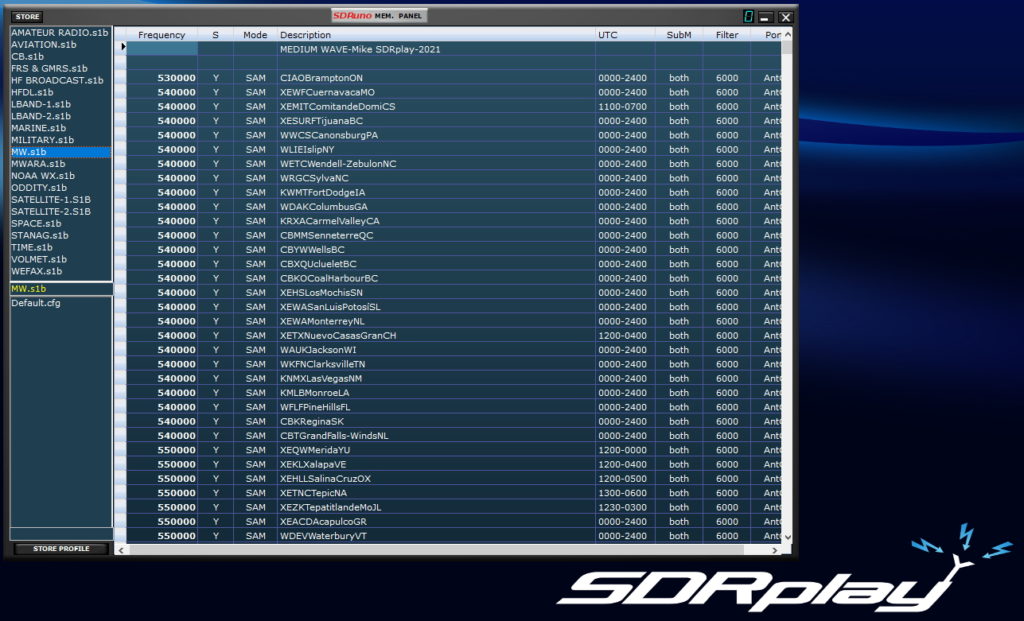Open AMATEUR RADIO.s1b bank
Screen dimensions: 1024x621
60,33
